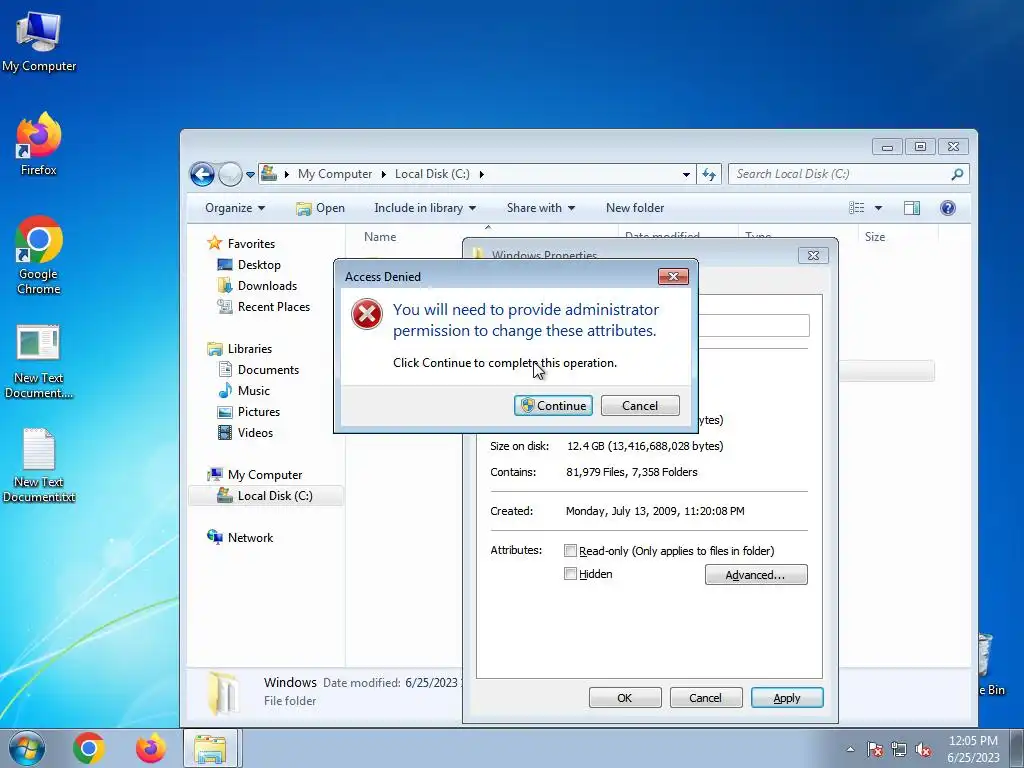
Task: Click the Explorer forward arrow button
Action: (229, 174)
